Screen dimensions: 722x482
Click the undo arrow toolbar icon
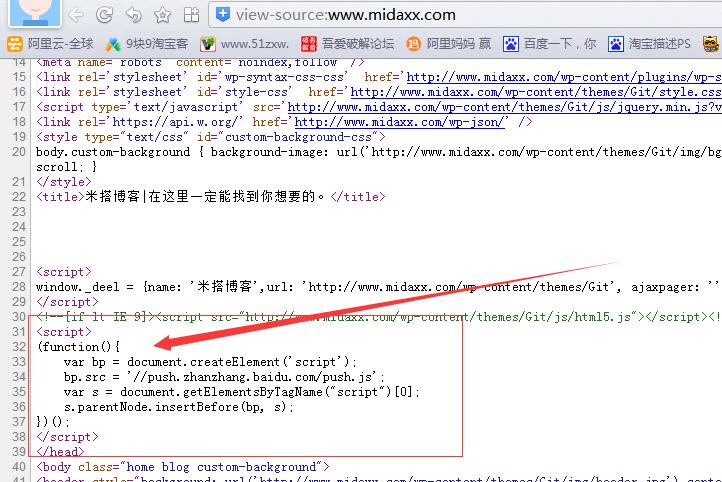134,15
